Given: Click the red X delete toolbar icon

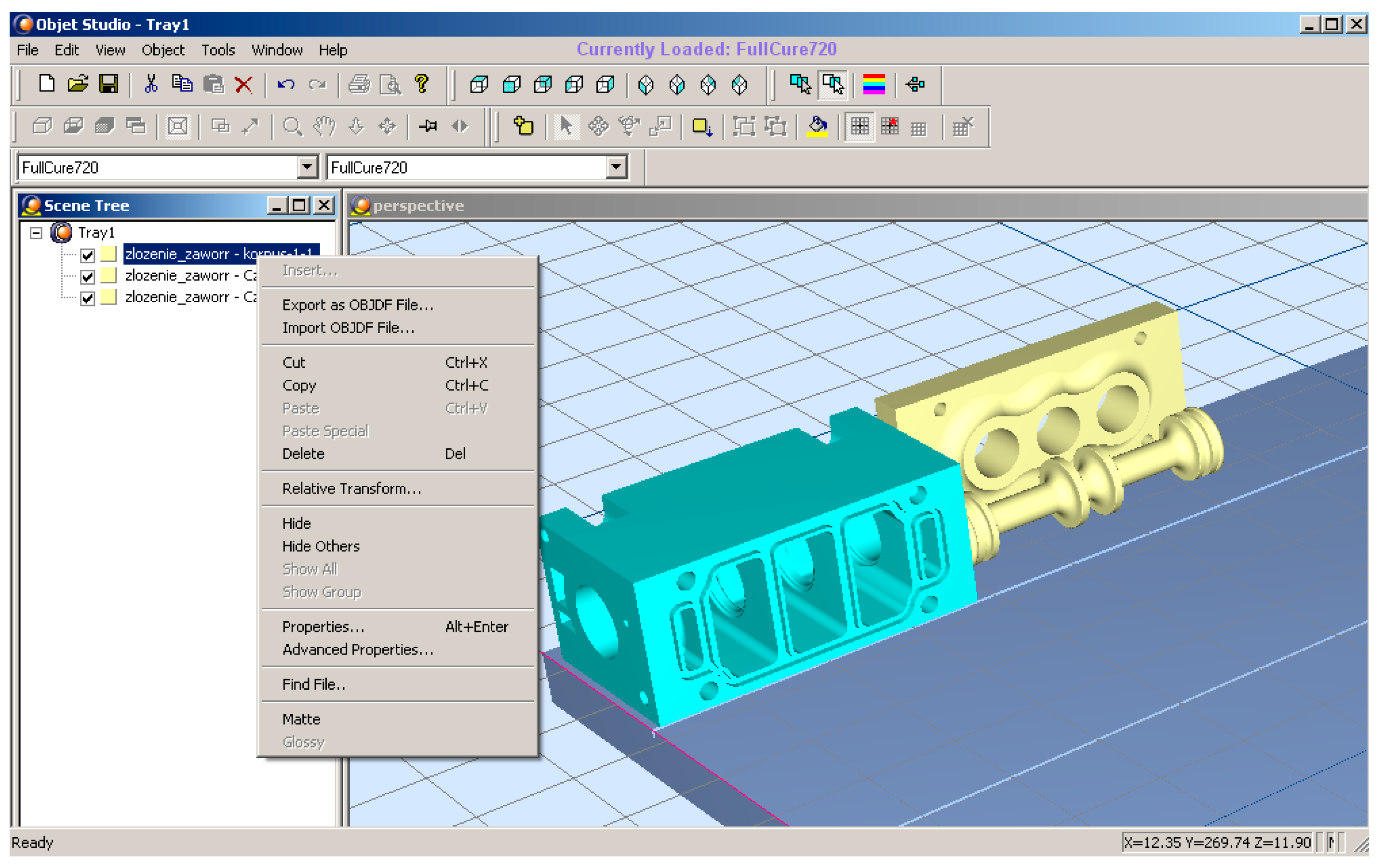Looking at the screenshot, I should coord(243,85).
